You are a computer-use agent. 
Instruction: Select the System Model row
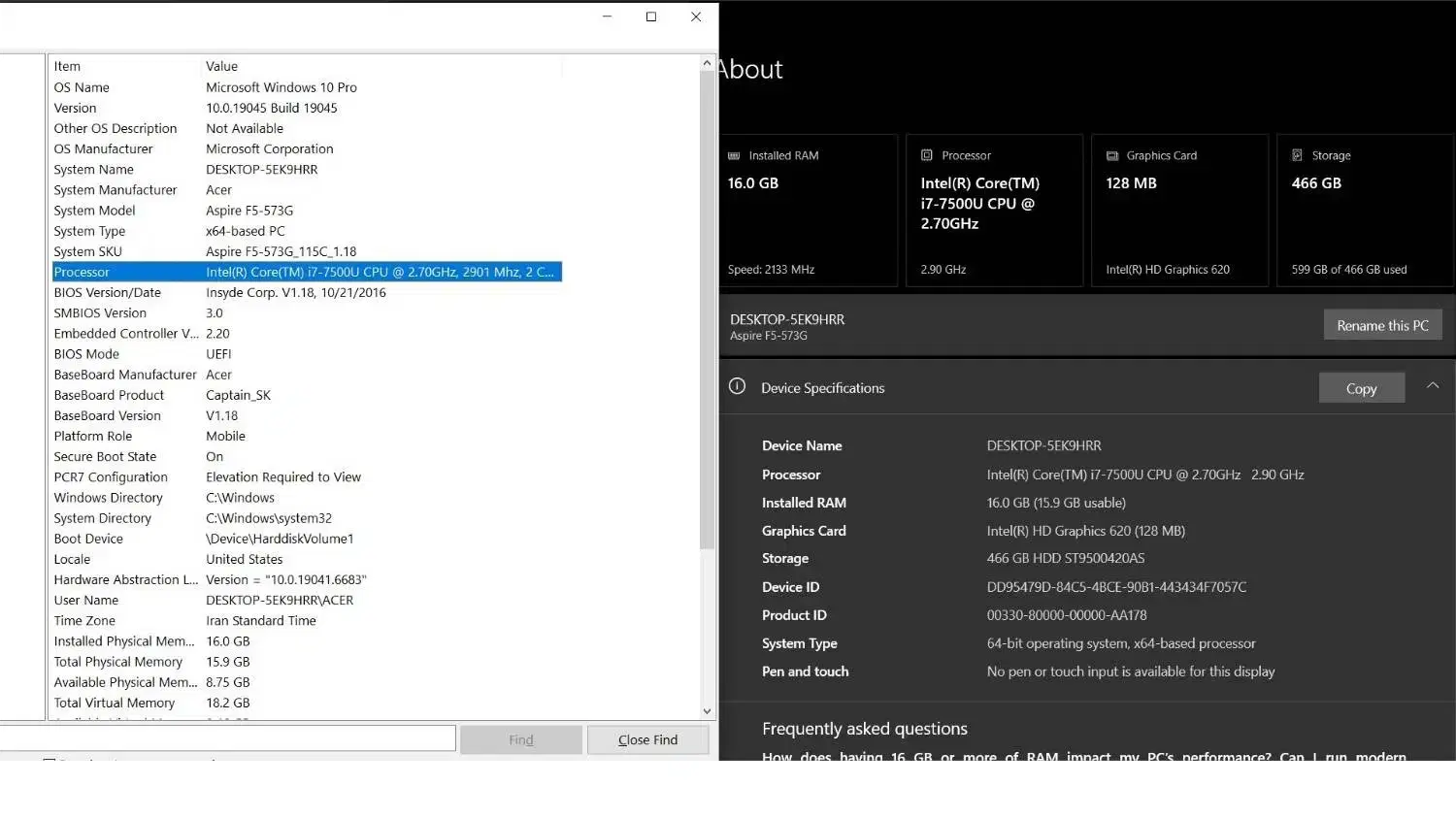coord(307,211)
